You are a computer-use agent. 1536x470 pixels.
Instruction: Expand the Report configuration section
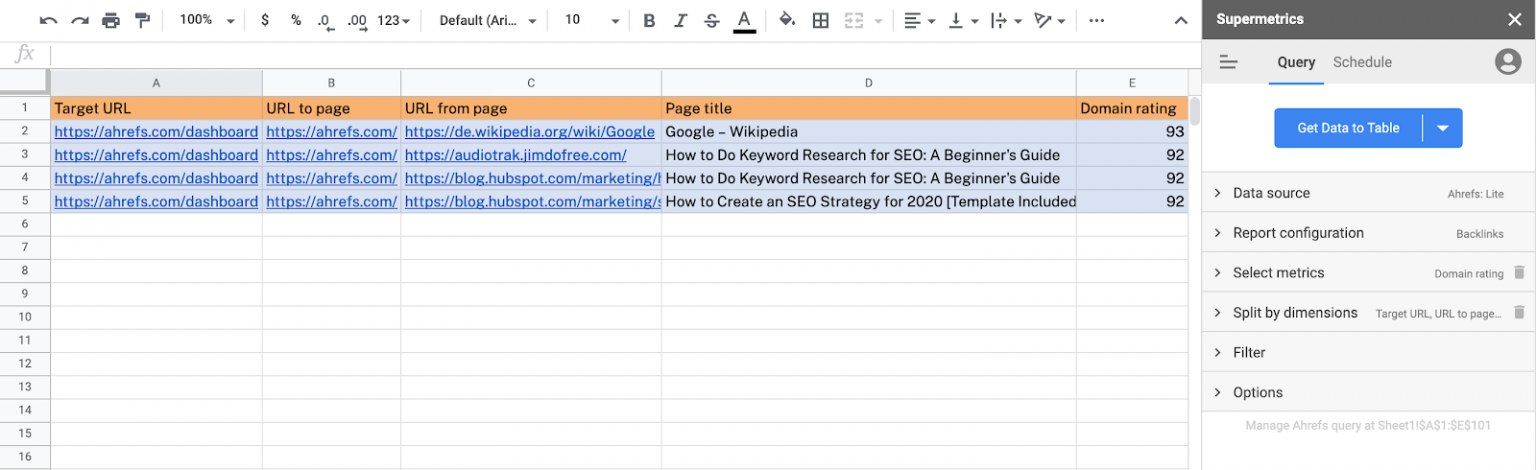[1298, 233]
